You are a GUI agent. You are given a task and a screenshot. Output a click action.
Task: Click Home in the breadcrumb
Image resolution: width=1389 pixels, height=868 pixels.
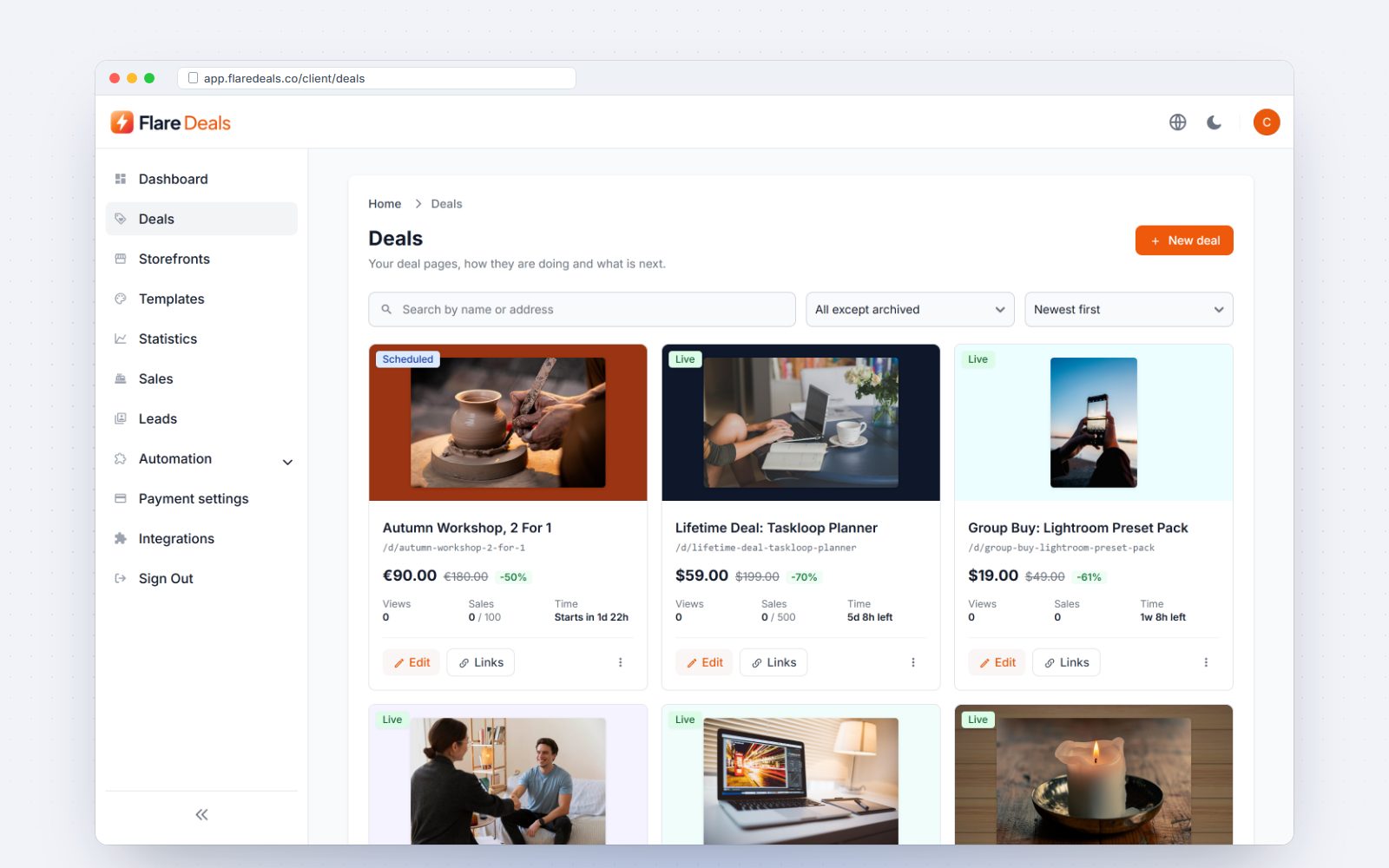click(x=385, y=204)
